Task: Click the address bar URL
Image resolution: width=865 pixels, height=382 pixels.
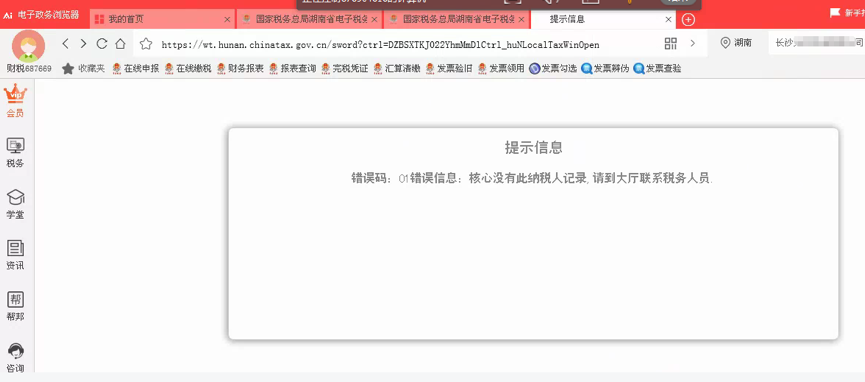Action: [x=380, y=45]
